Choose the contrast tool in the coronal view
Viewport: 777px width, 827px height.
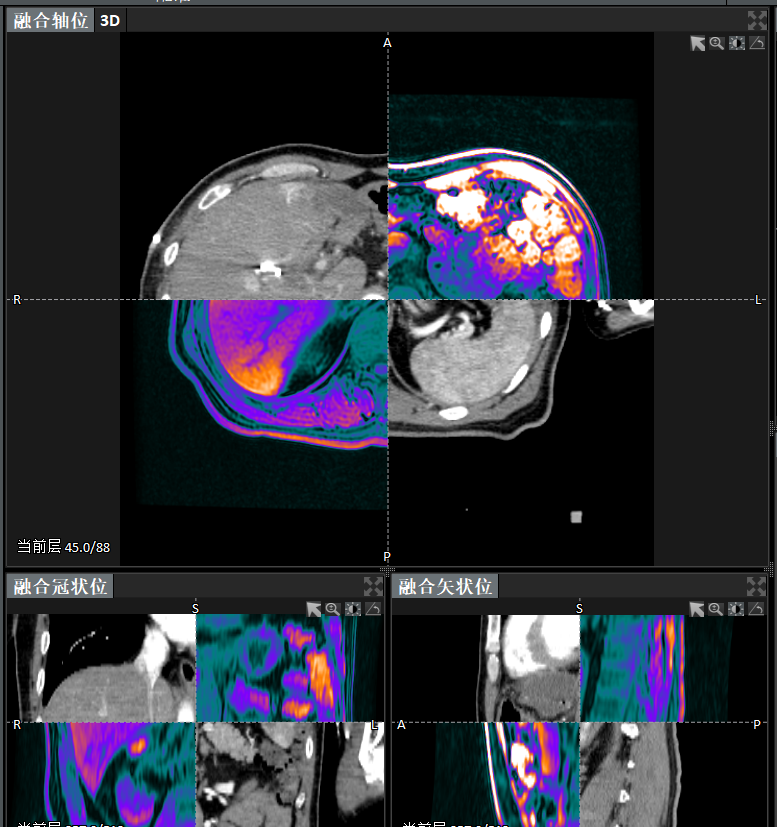(352, 609)
